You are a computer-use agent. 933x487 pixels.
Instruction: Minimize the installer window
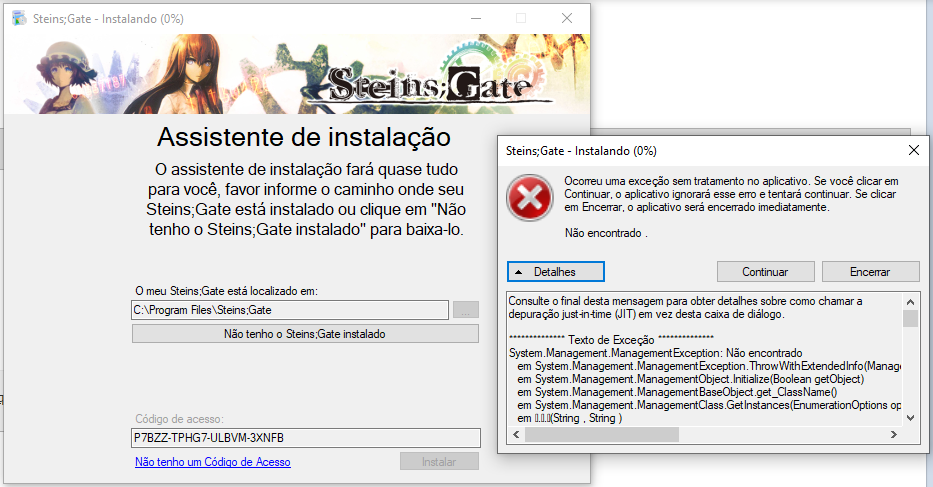(476, 18)
